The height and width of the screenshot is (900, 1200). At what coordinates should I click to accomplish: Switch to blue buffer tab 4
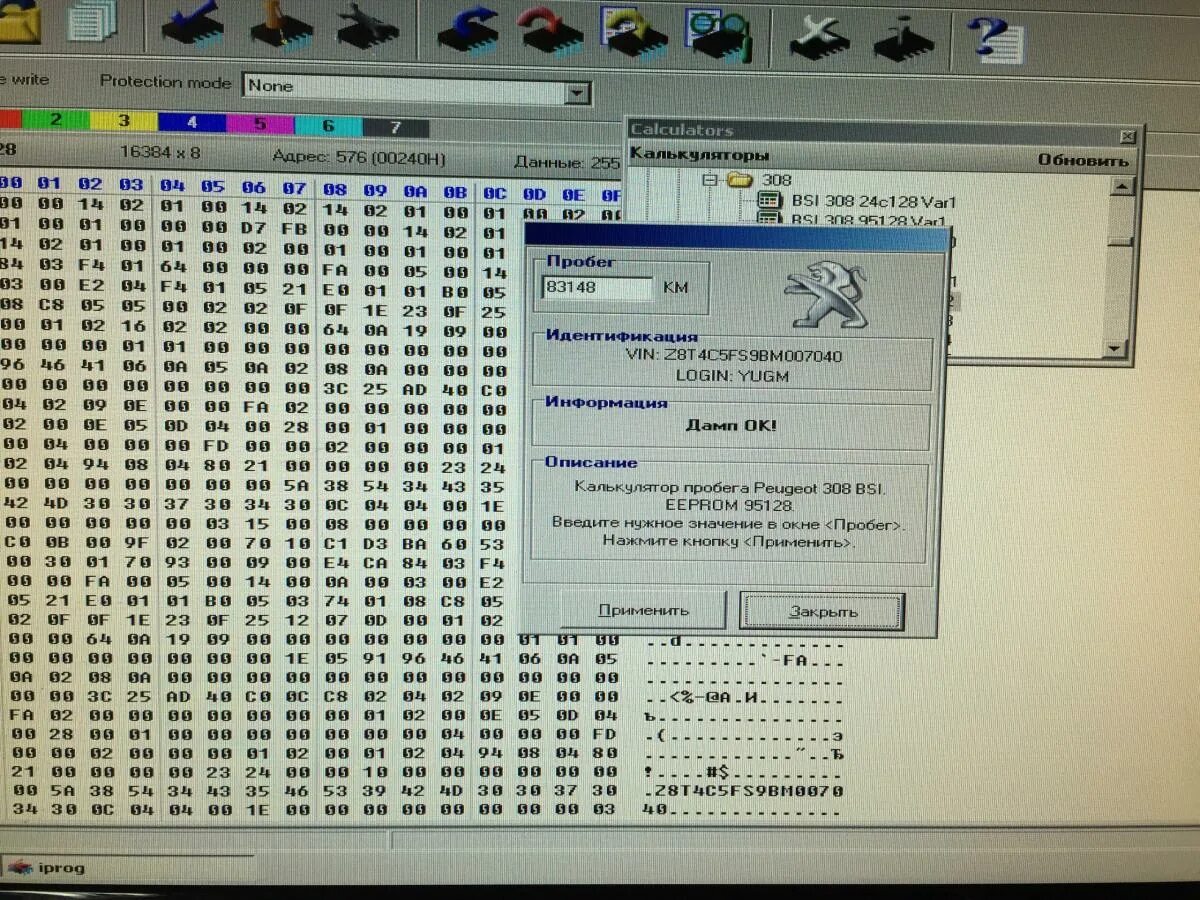click(x=192, y=123)
